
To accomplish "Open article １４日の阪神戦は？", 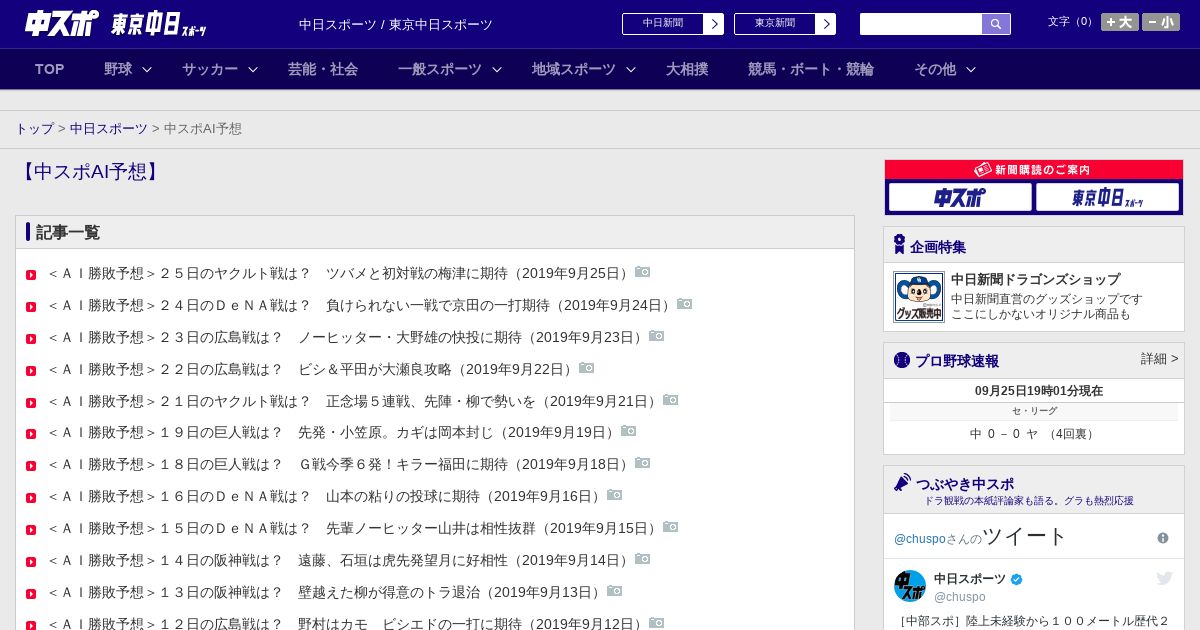I will (x=340, y=560).
